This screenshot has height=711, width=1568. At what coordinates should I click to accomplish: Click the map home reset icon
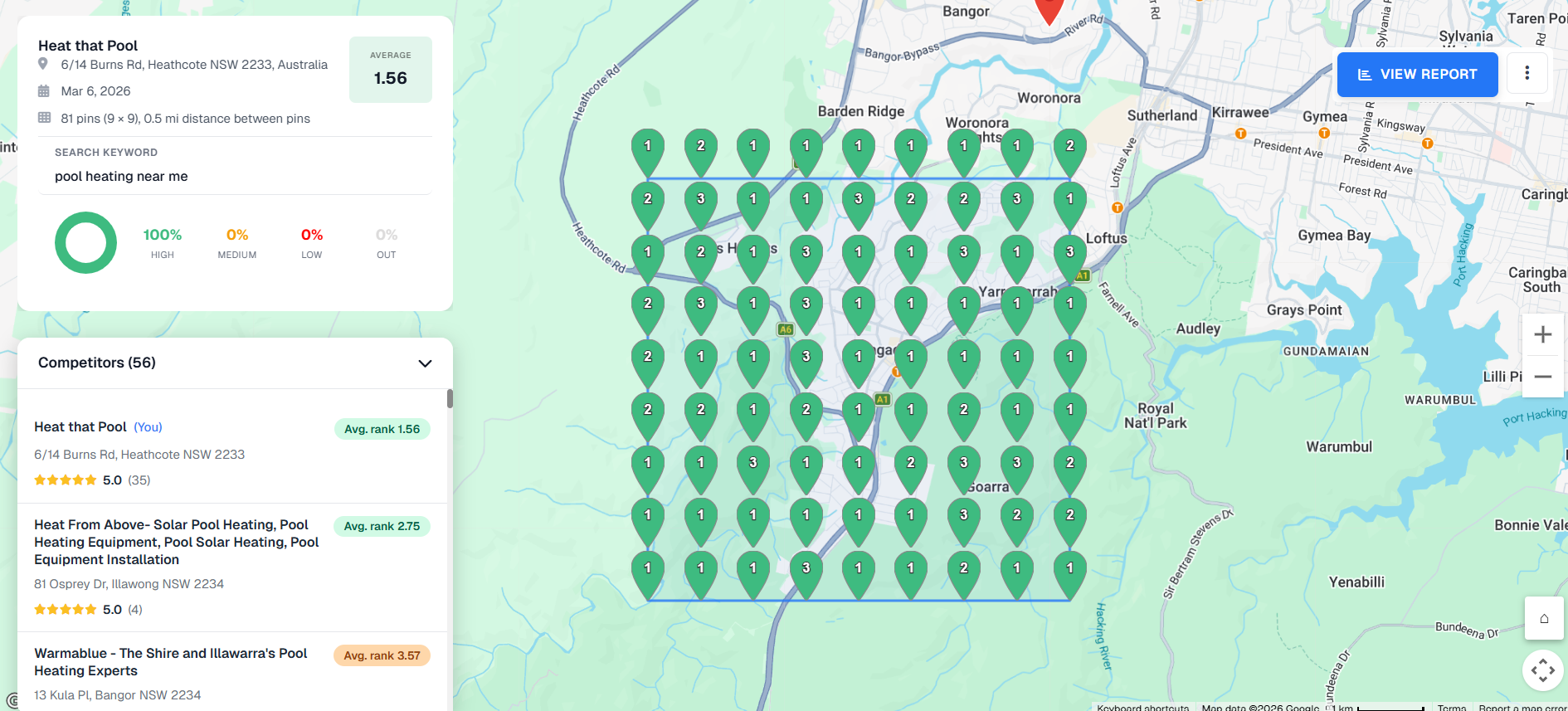(1544, 618)
